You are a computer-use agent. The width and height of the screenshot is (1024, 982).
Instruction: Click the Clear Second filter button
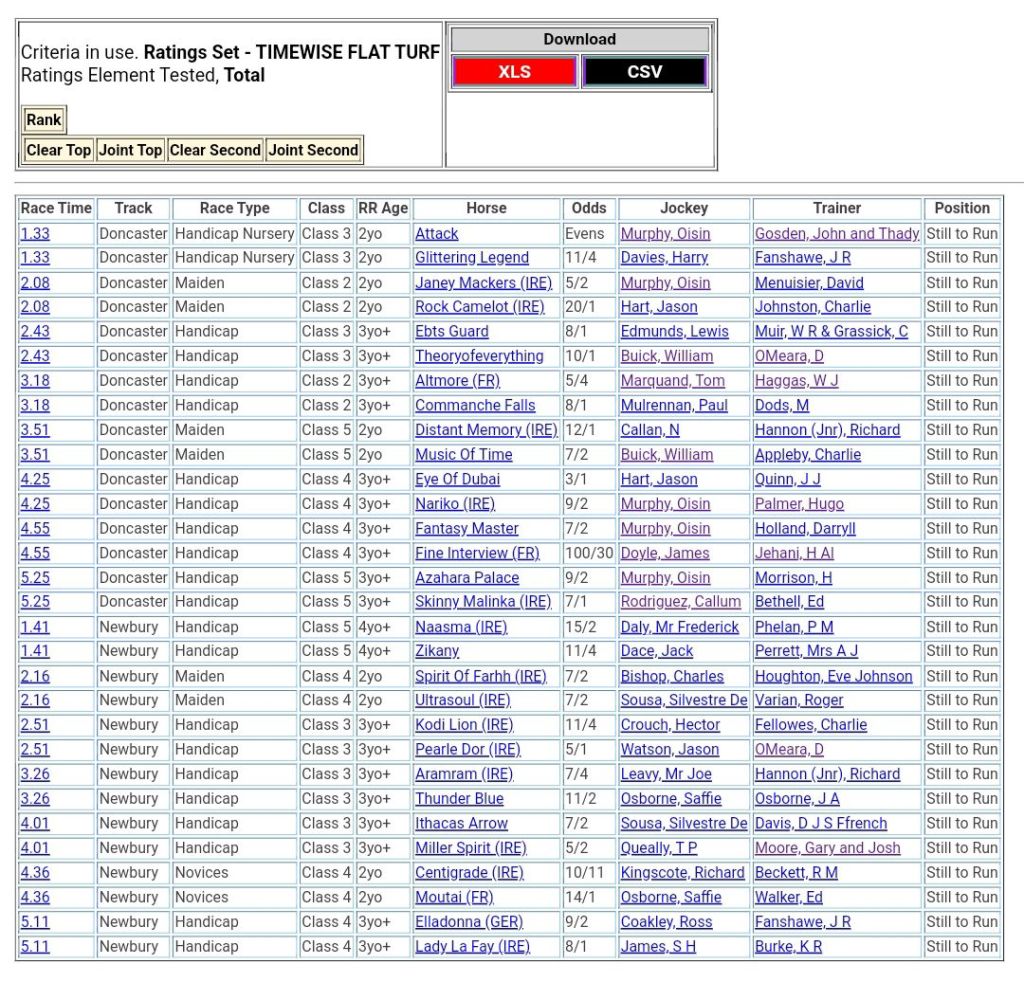pyautogui.click(x=215, y=150)
